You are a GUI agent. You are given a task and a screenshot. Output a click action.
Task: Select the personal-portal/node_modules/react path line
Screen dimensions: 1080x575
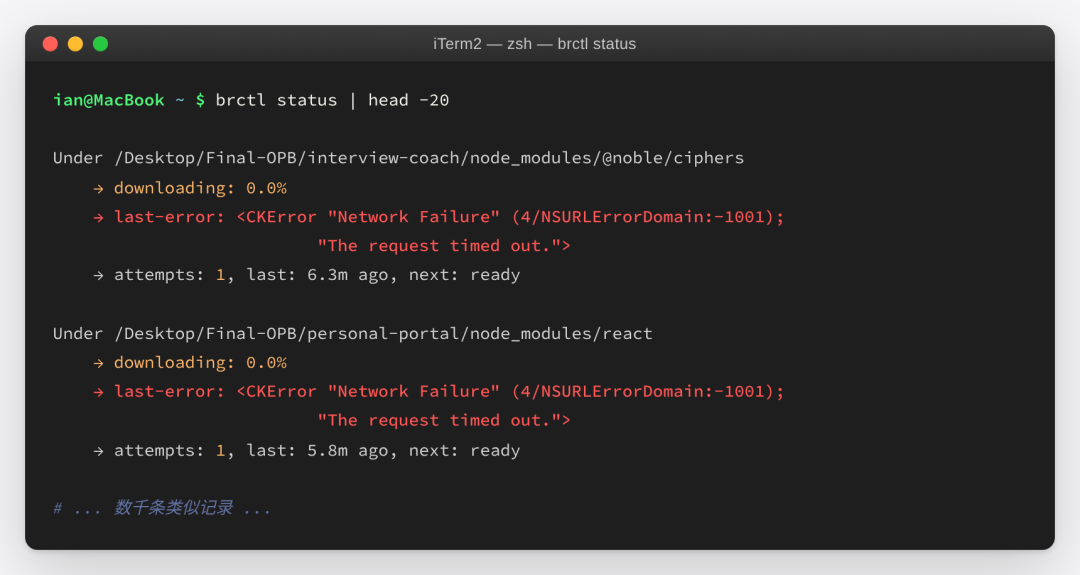pos(353,333)
